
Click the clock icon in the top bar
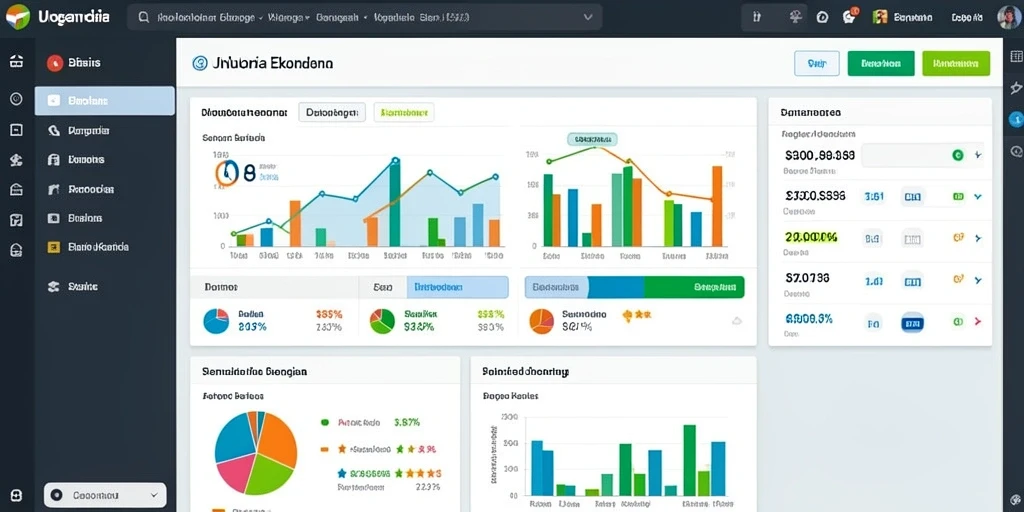[x=822, y=17]
